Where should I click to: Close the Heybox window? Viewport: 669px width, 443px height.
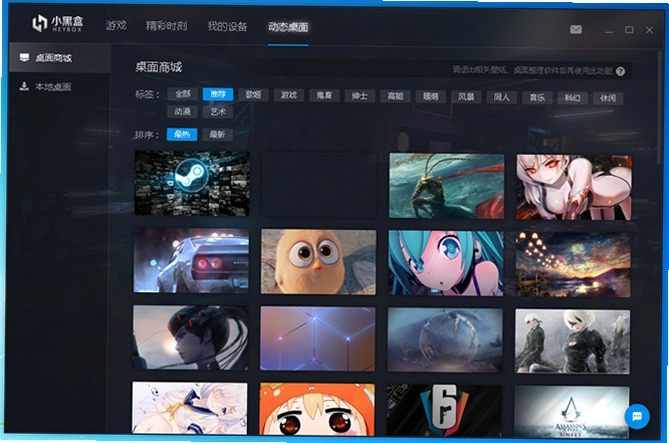click(x=649, y=30)
